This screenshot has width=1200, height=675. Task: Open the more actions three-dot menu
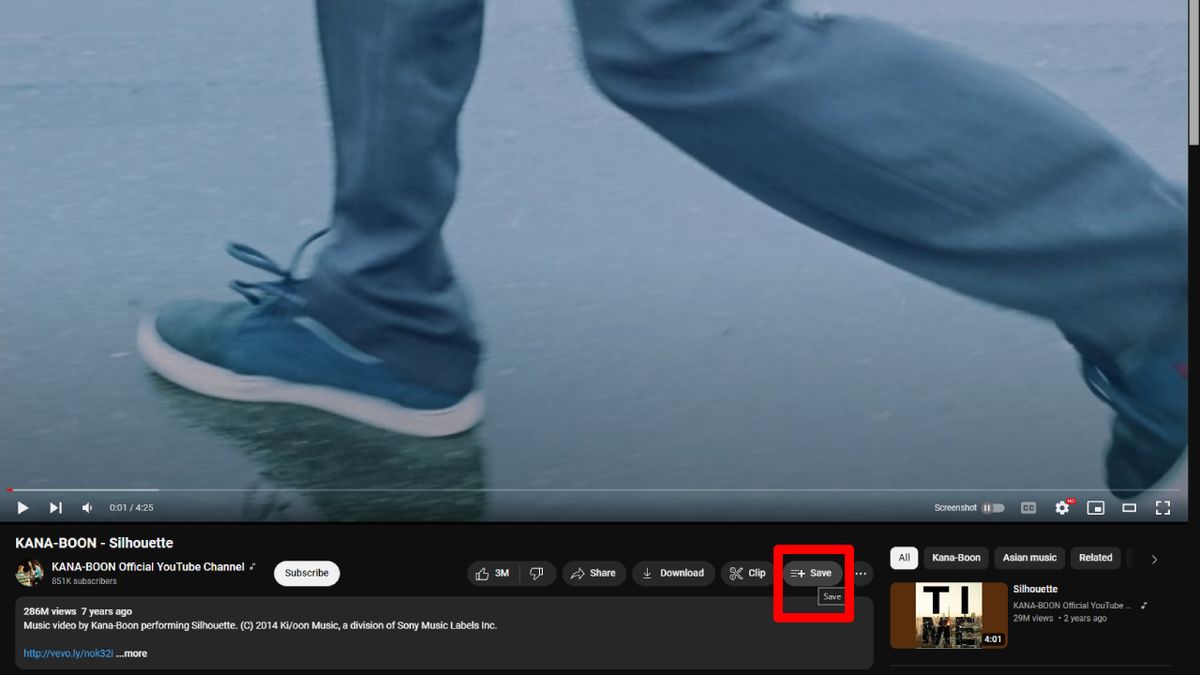860,573
